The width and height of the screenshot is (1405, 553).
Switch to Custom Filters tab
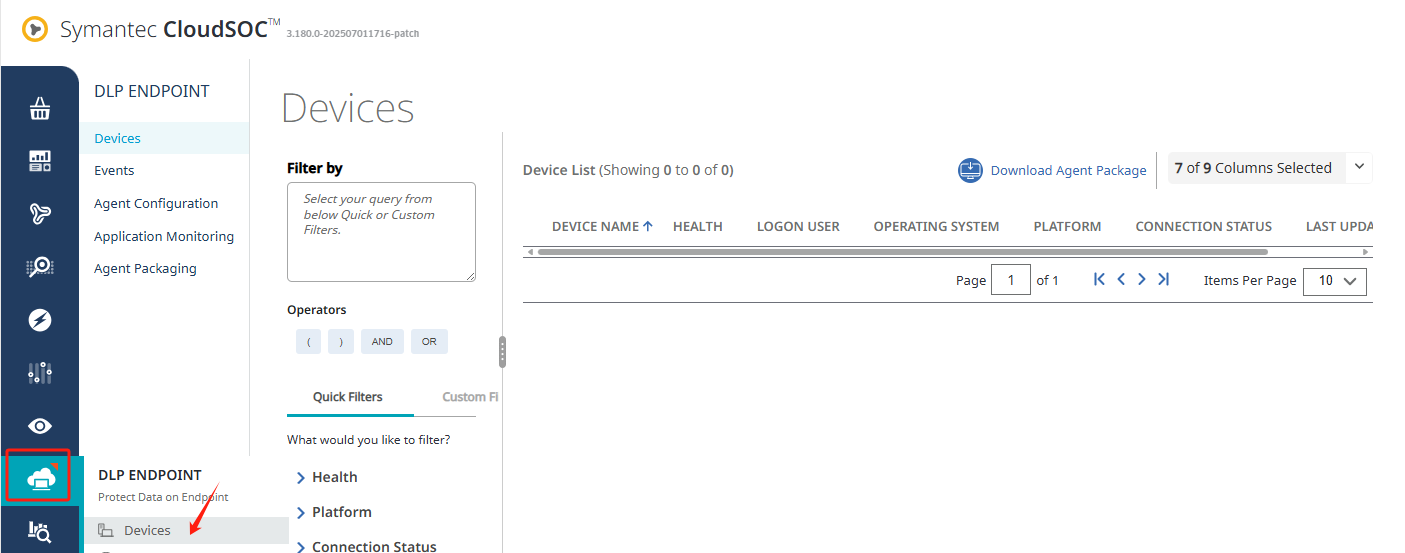point(470,397)
